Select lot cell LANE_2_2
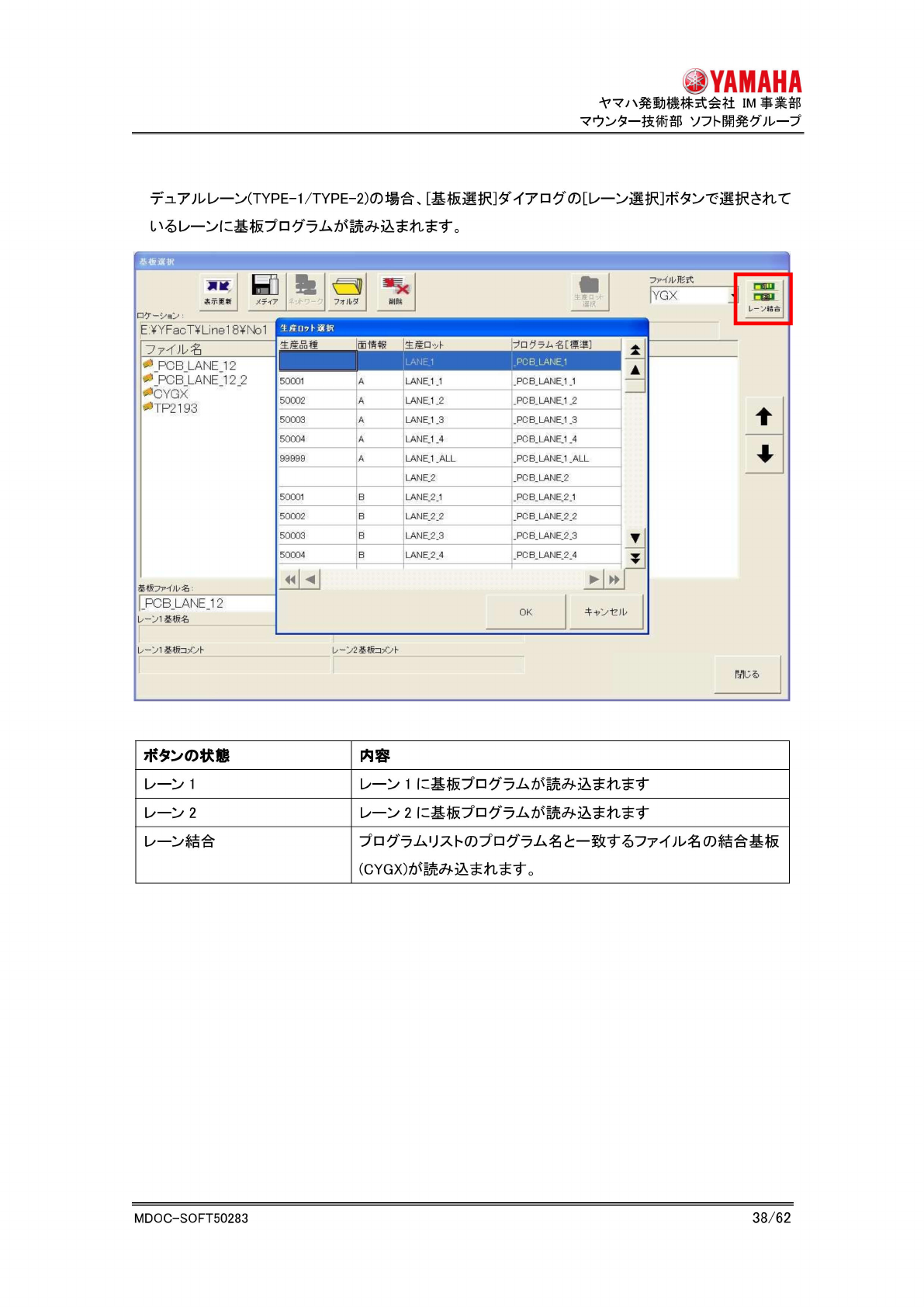 pyautogui.click(x=456, y=516)
